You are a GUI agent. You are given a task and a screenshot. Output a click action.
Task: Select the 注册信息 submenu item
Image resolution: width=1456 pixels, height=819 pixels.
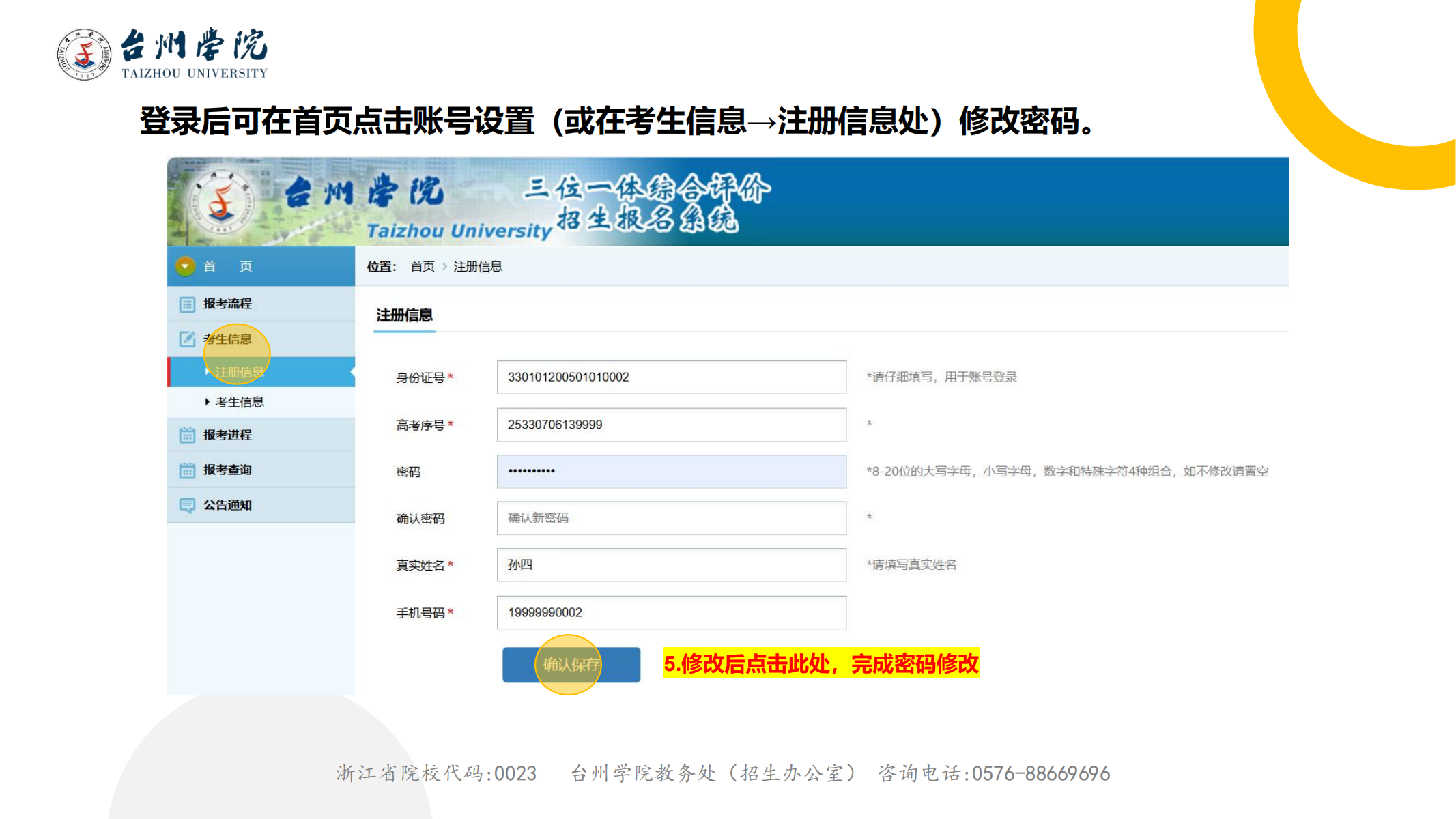261,372
